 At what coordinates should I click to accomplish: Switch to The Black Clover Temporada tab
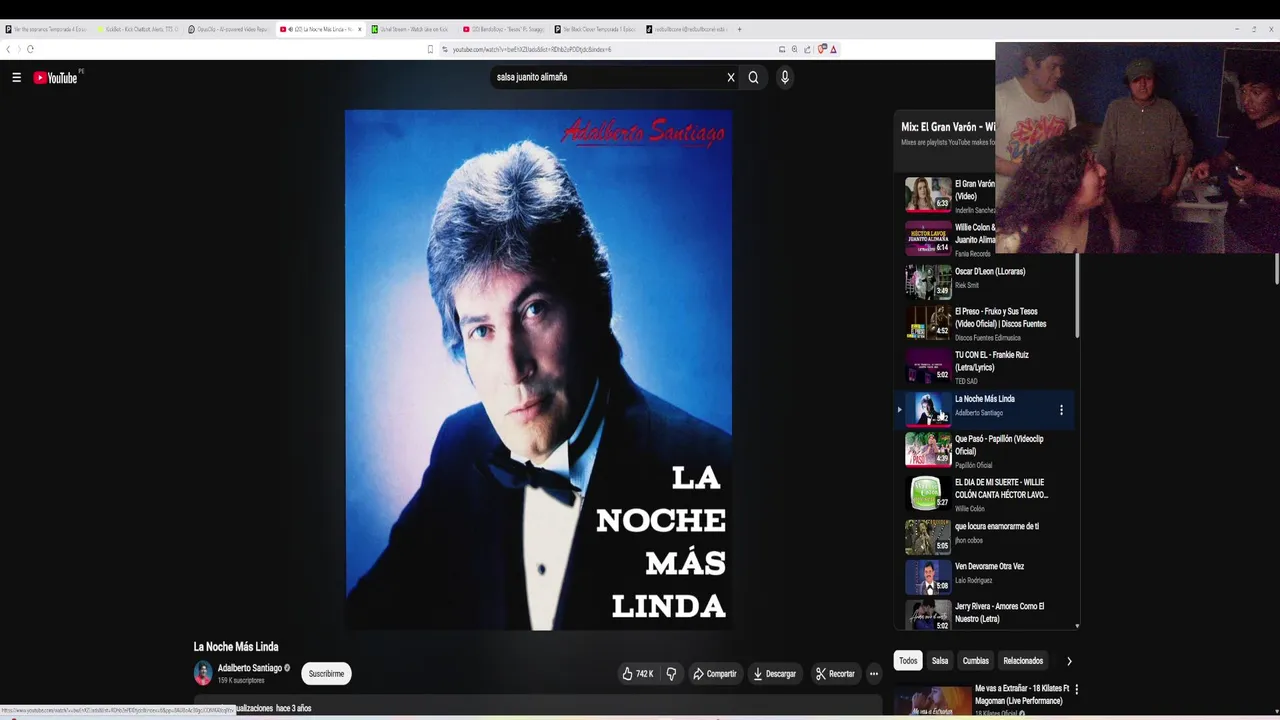point(594,29)
